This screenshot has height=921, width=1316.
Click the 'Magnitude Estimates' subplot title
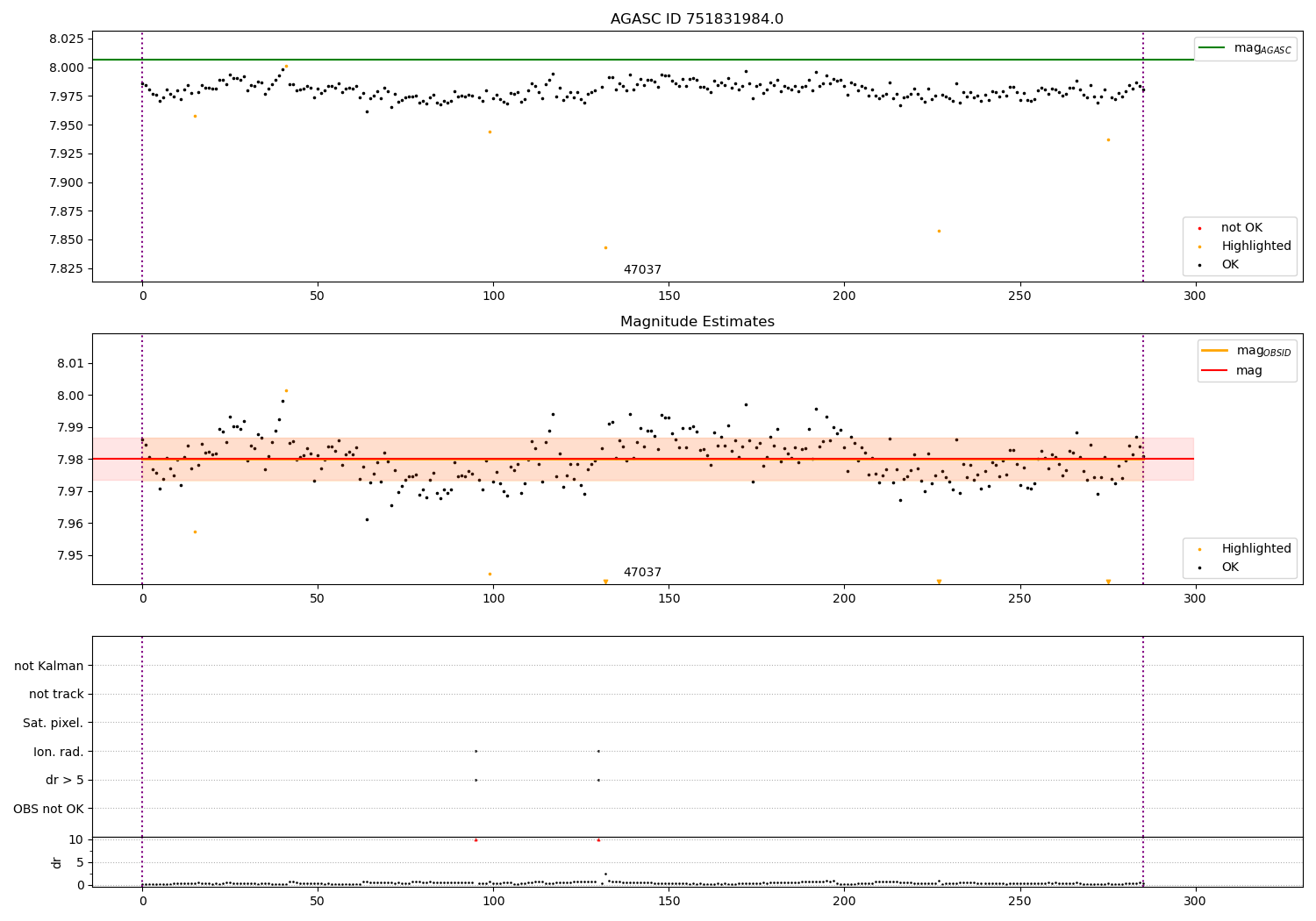pyautogui.click(x=697, y=322)
